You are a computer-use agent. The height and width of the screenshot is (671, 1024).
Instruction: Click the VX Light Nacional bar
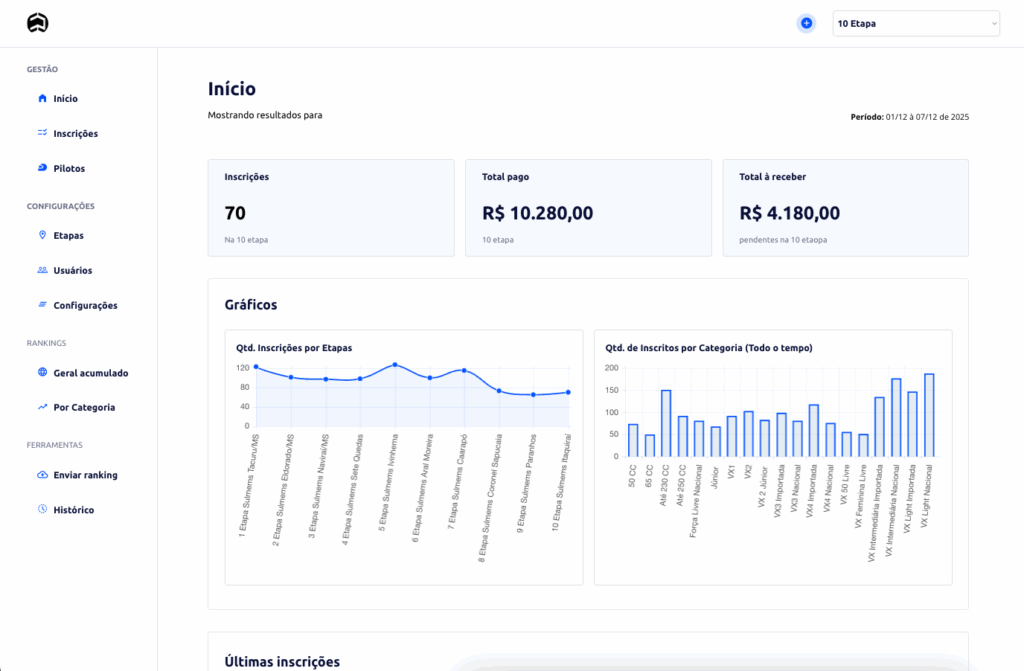click(x=929, y=415)
